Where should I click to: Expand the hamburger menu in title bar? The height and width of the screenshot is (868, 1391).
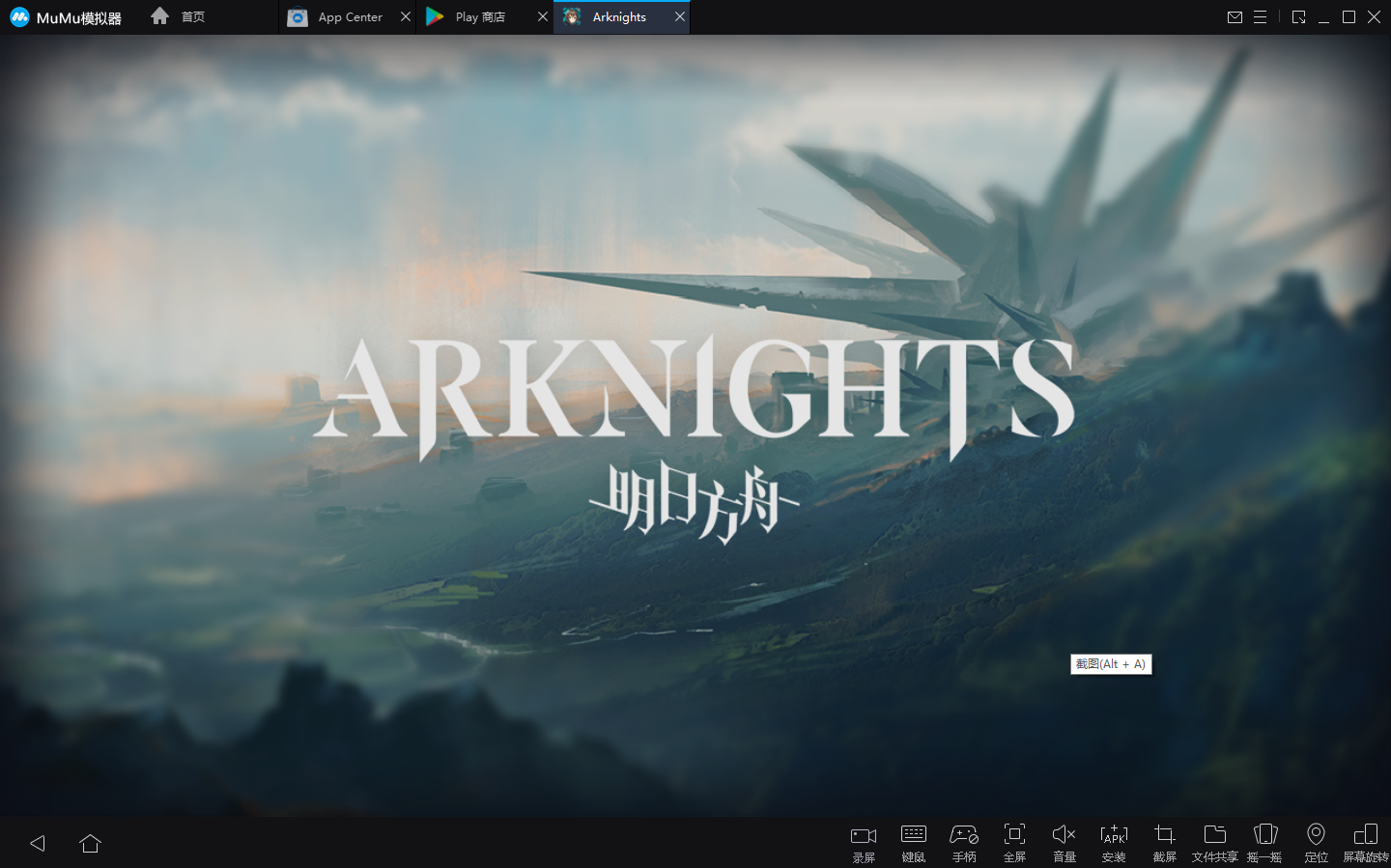1260,17
